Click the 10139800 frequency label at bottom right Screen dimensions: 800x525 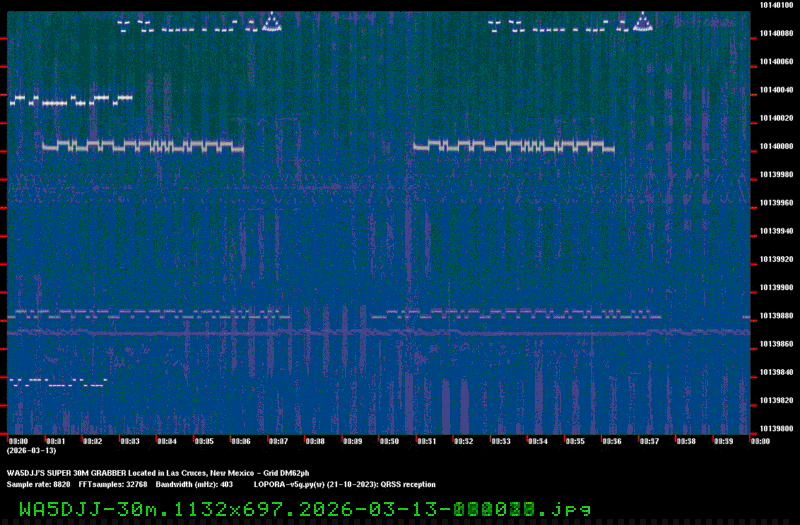click(776, 428)
